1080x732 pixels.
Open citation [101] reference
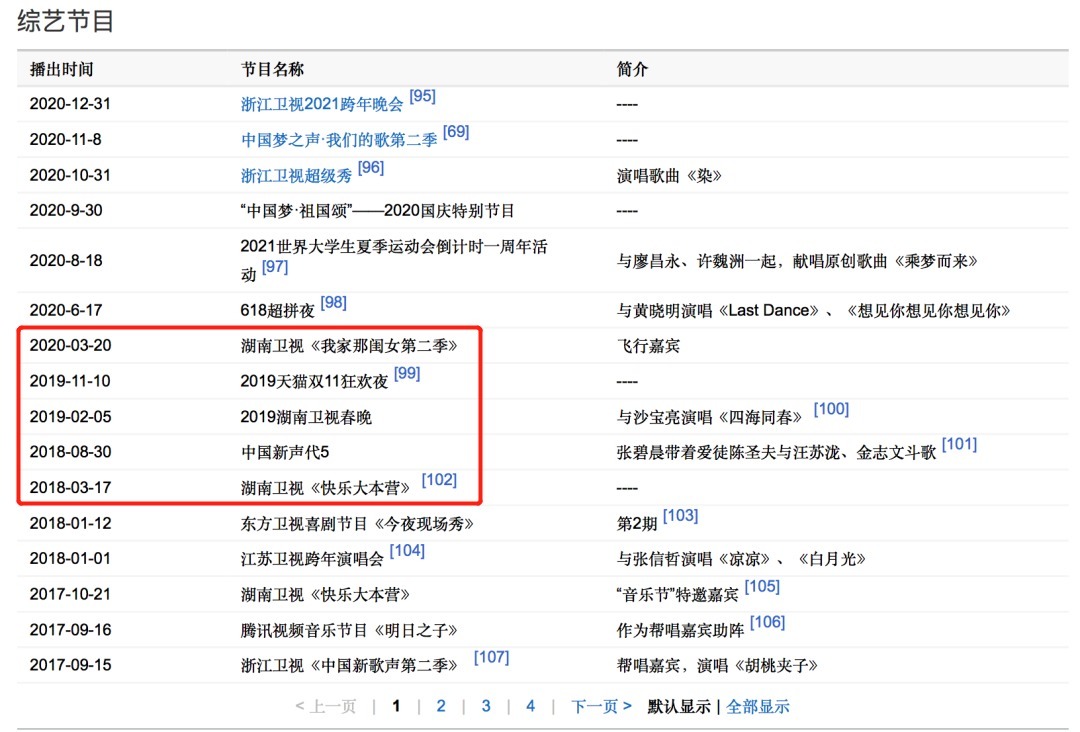click(959, 444)
